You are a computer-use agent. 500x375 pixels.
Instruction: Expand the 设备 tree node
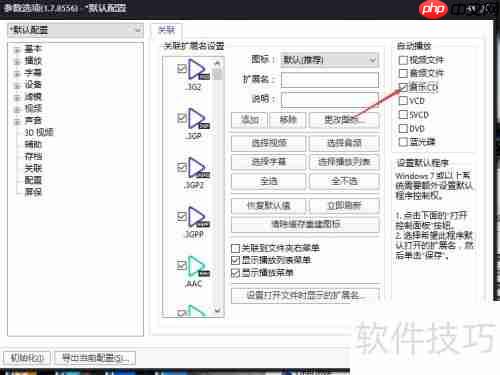(17, 85)
